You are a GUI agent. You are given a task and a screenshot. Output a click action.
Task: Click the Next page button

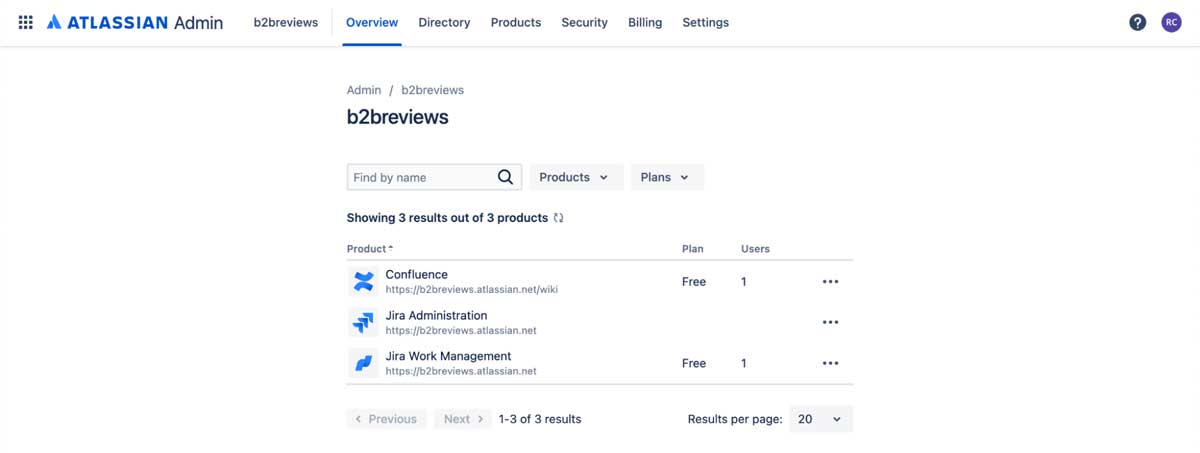point(463,419)
